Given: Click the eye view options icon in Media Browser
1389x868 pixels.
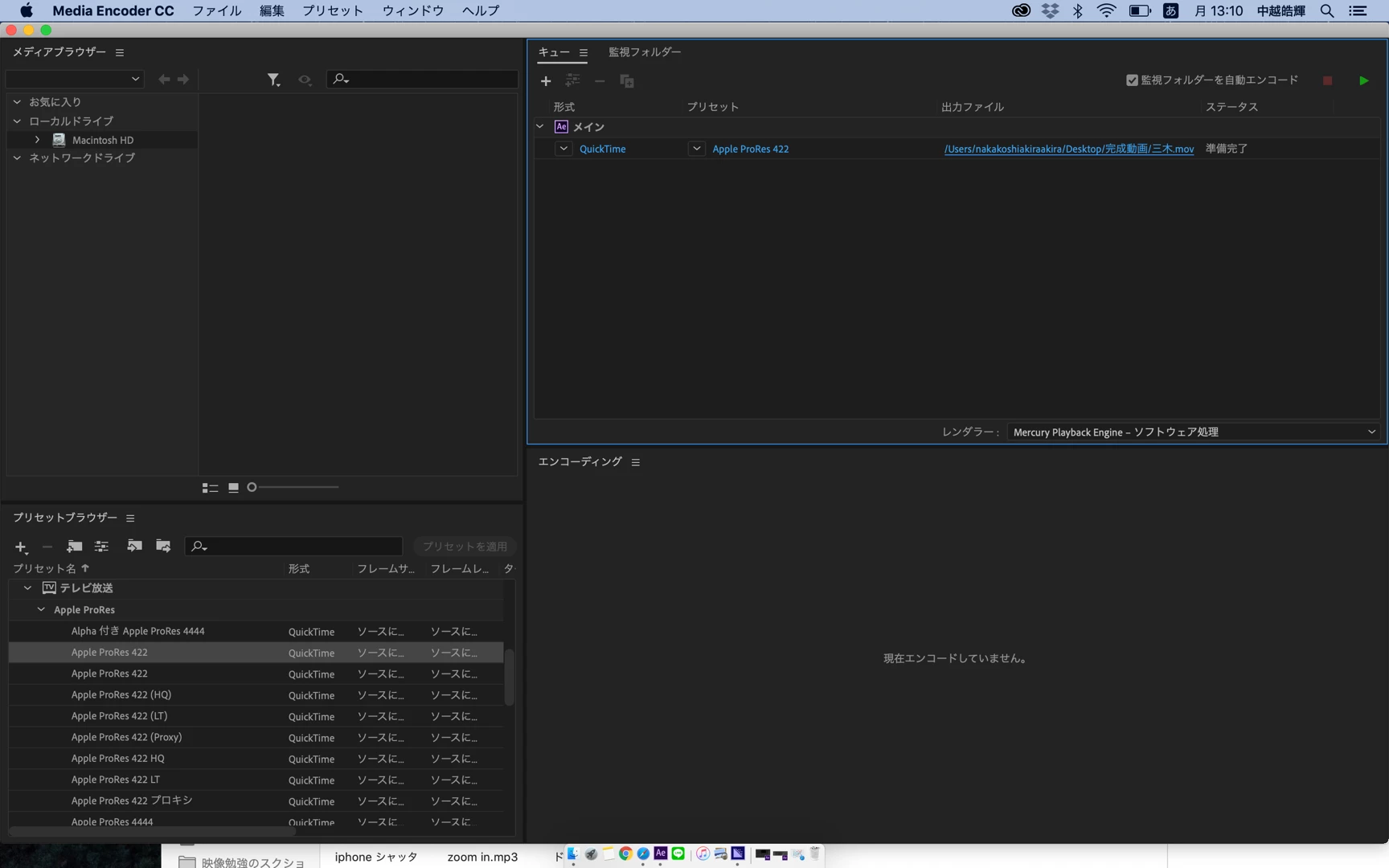Looking at the screenshot, I should (305, 80).
